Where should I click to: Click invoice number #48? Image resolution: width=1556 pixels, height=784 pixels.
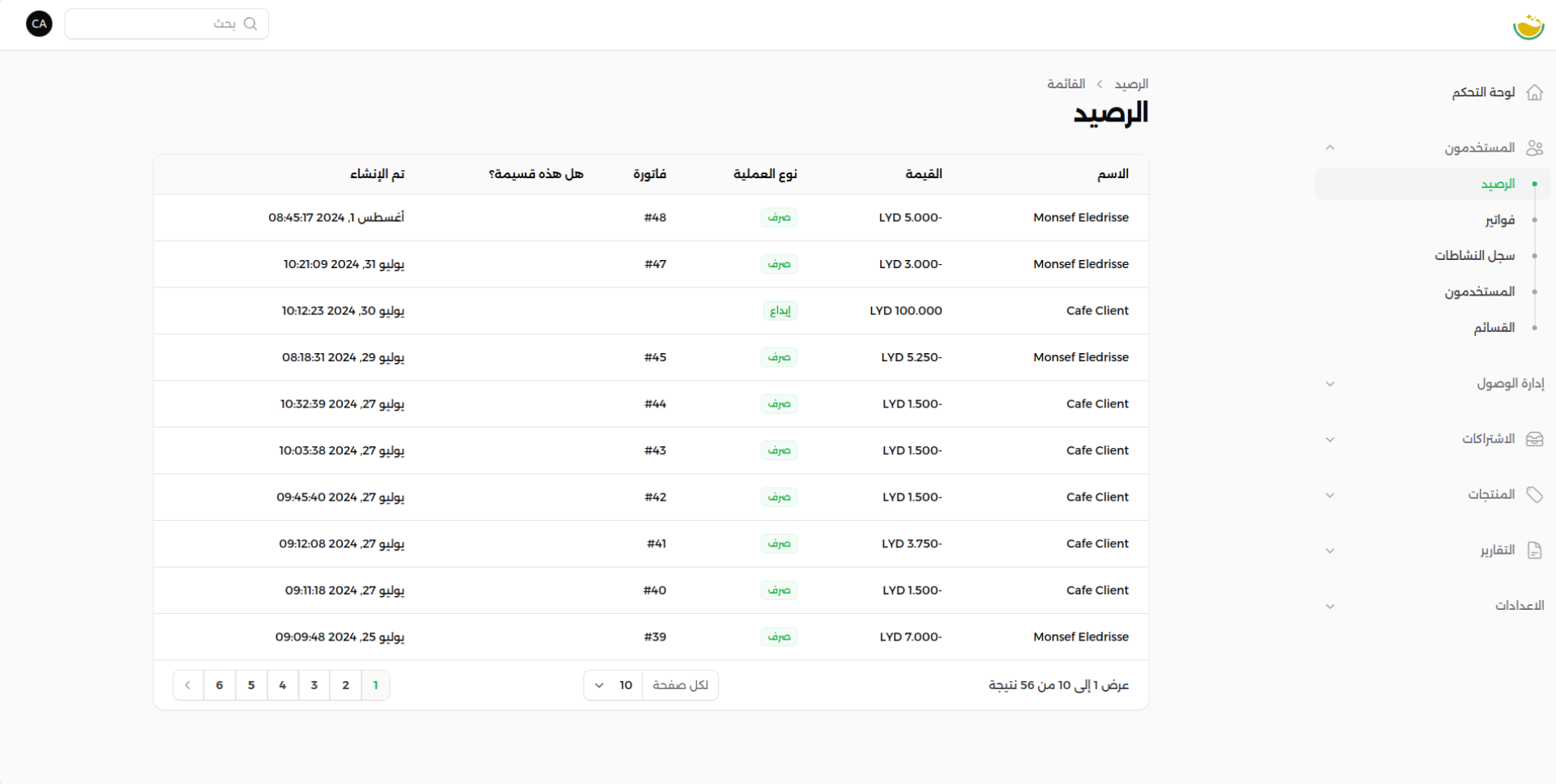click(655, 218)
